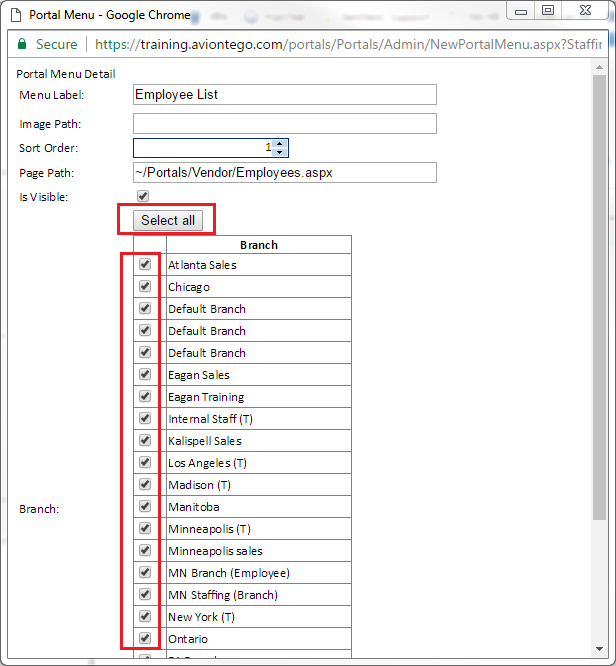Click the Internal Staff (T) text
The image size is (616, 666).
coord(210,419)
